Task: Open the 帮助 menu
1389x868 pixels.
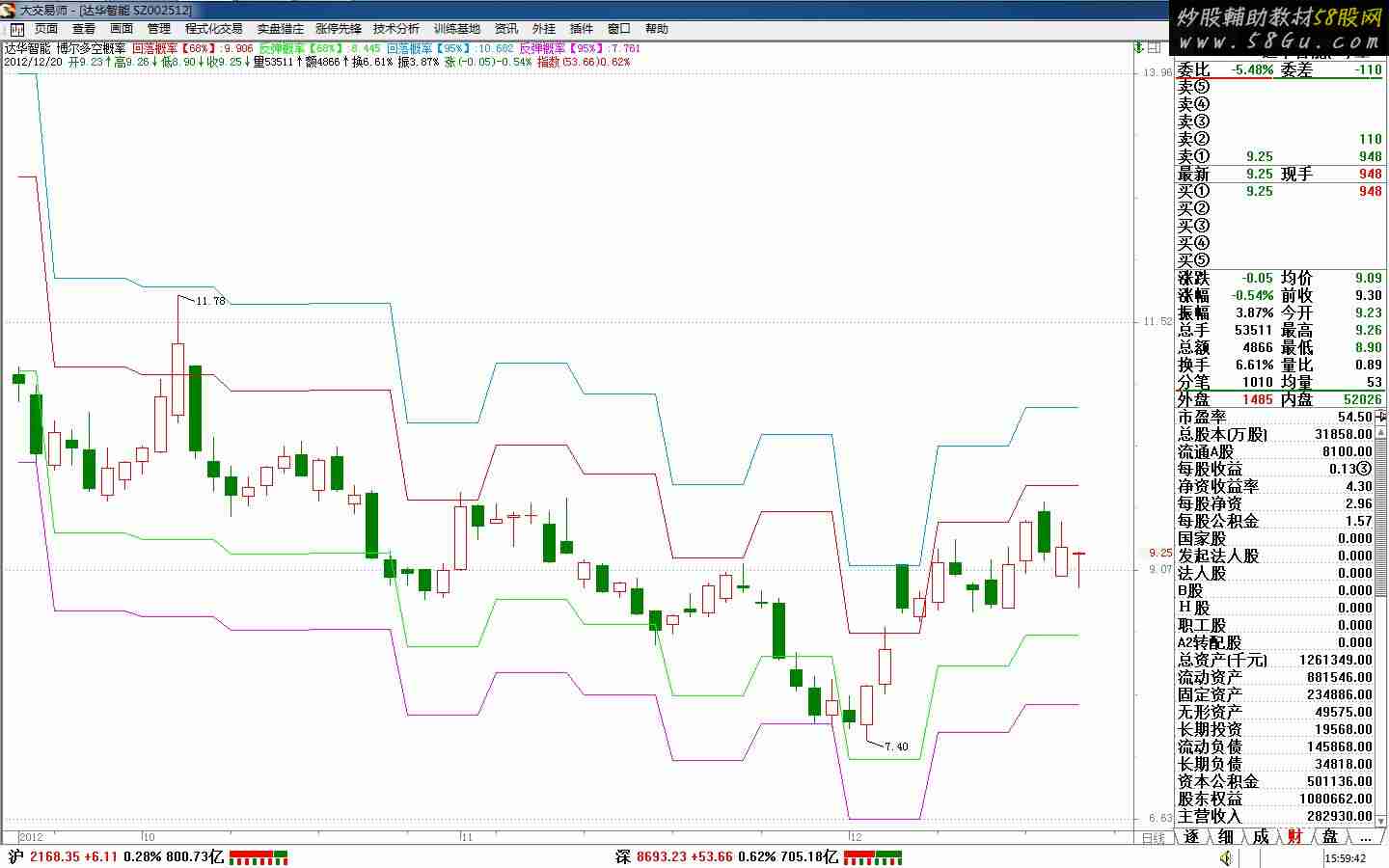Action: click(x=657, y=29)
